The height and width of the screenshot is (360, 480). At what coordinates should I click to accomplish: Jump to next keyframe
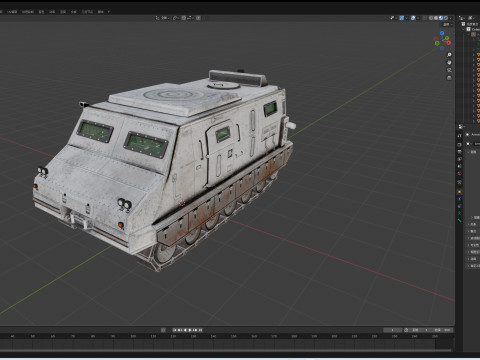pyautogui.click(x=196, y=330)
